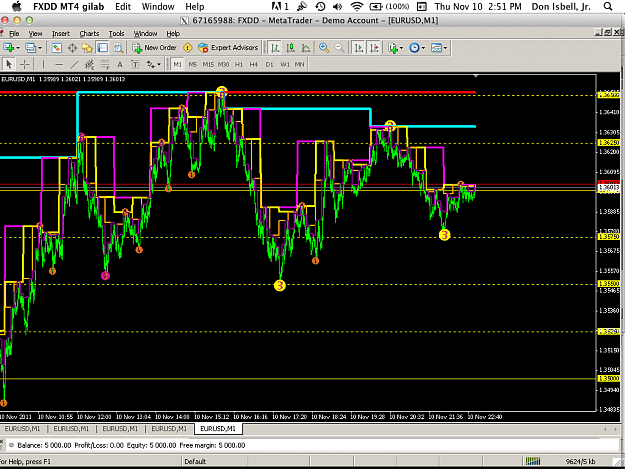625x469 pixels.
Task: Click the large yellow 3 marker near 1.35500
Action: (x=280, y=285)
